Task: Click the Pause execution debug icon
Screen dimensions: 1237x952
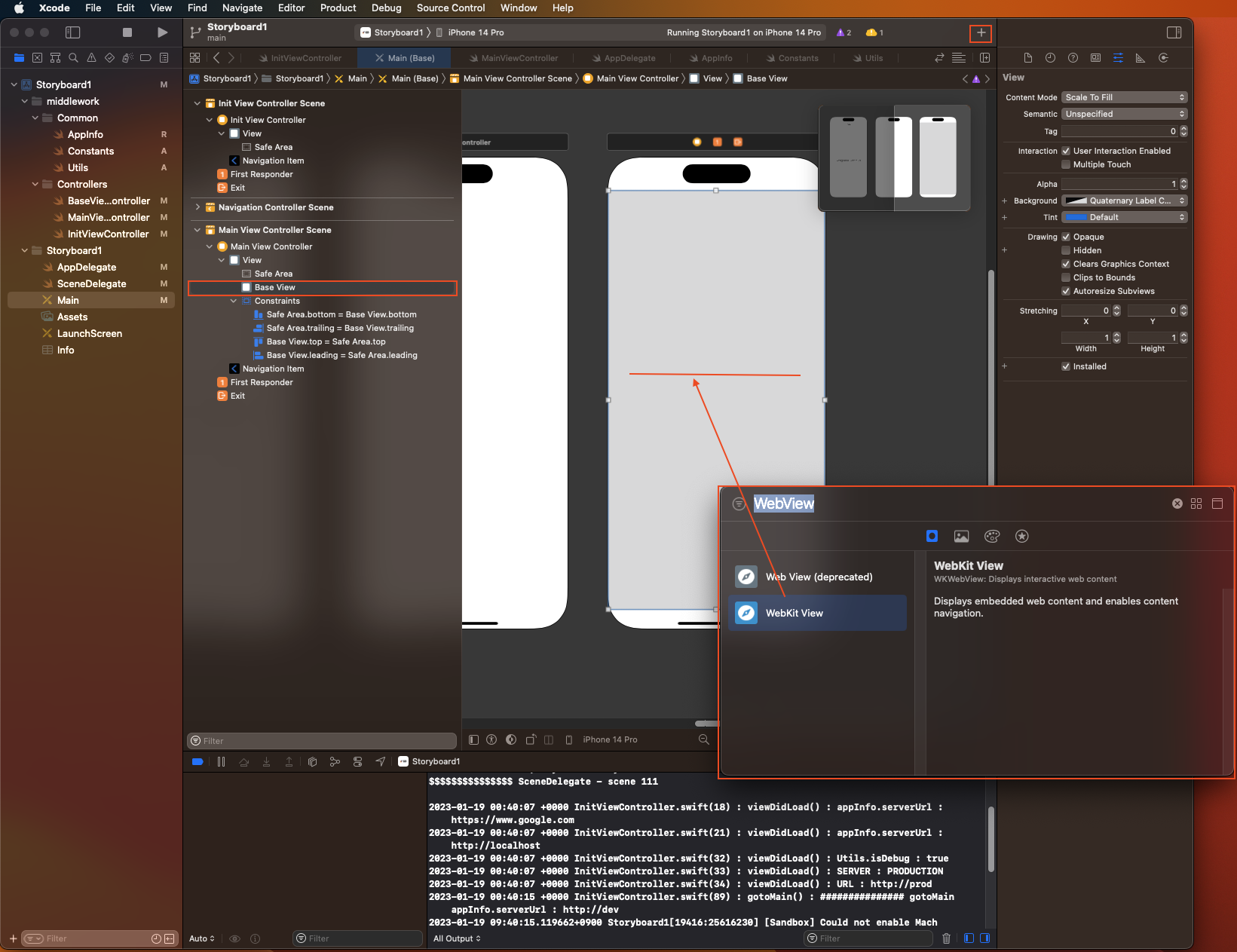Action: [221, 762]
